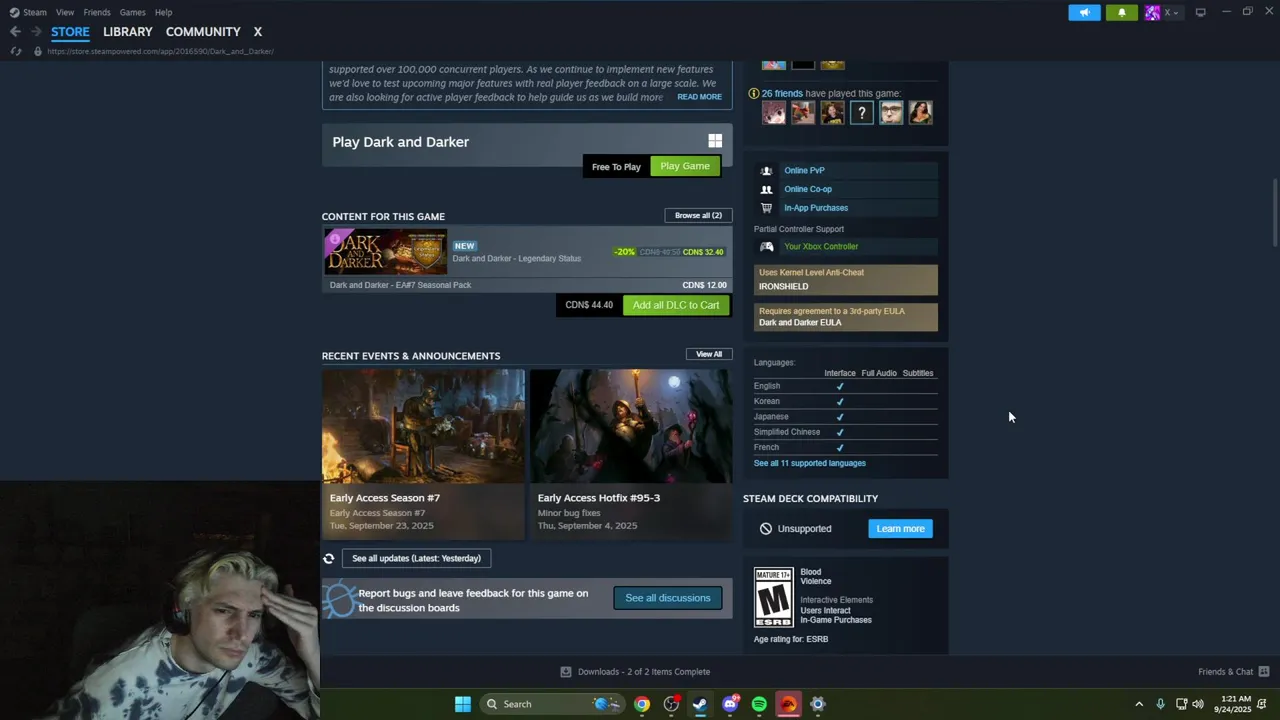Open the Games menu
Viewport: 1280px width, 720px height.
[132, 12]
